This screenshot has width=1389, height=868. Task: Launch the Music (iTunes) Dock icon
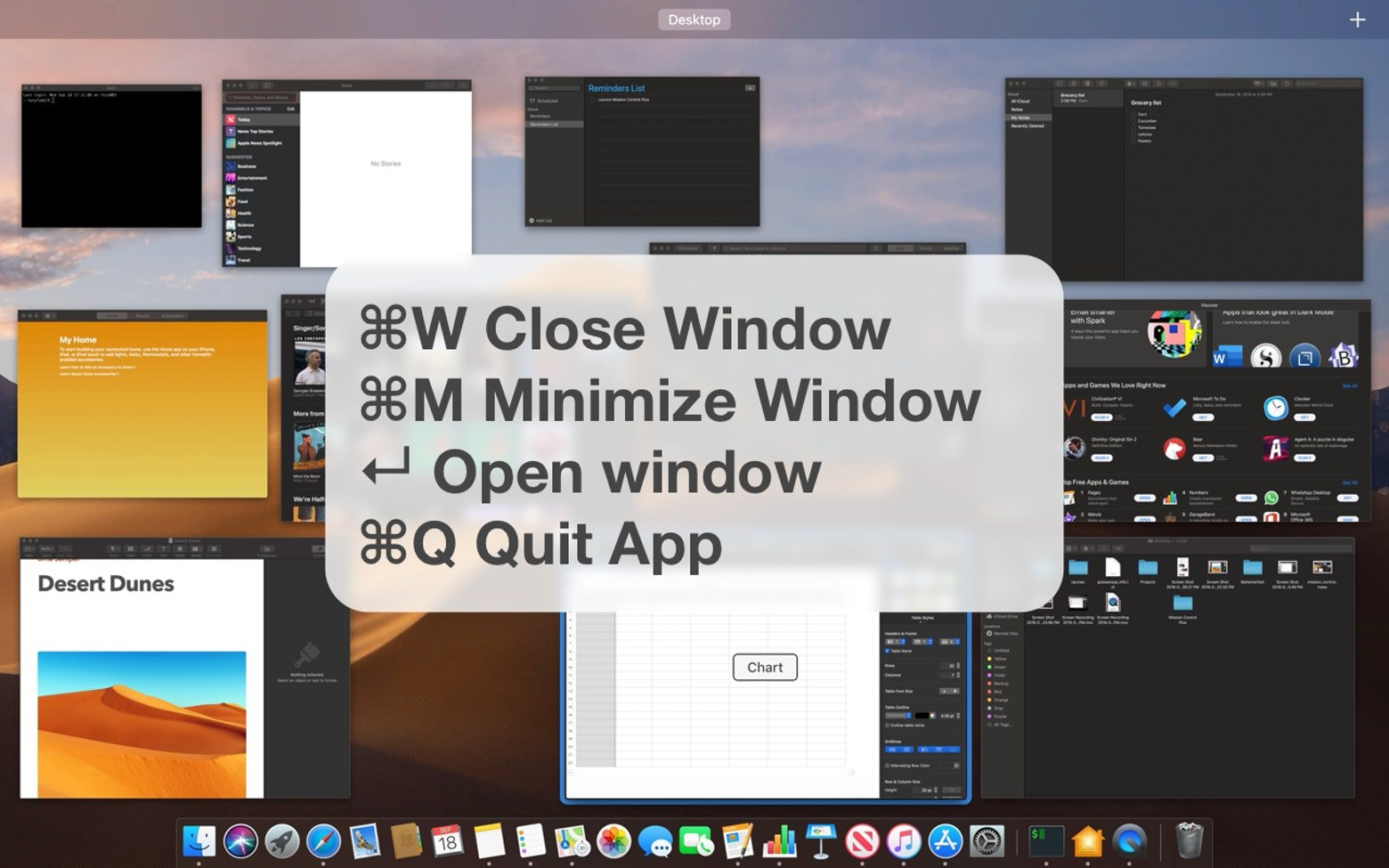coord(904,841)
